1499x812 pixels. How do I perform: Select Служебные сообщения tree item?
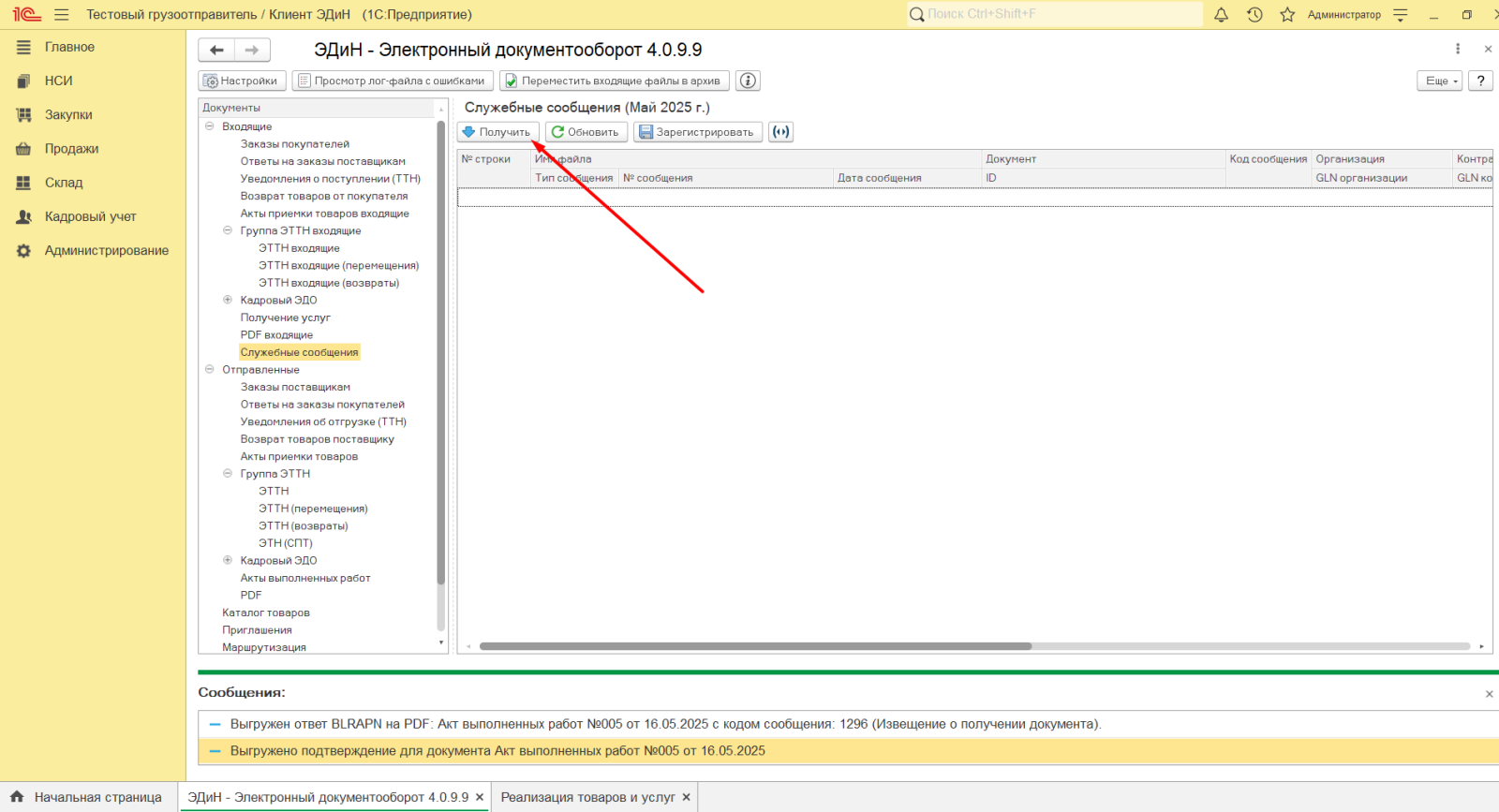click(x=299, y=352)
